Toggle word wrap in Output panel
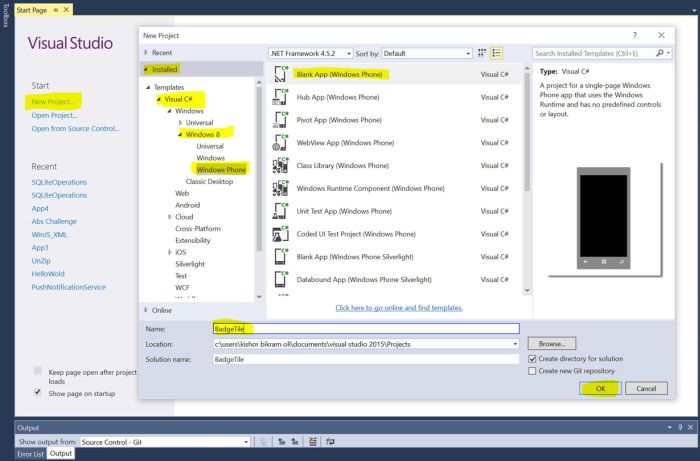 330,441
